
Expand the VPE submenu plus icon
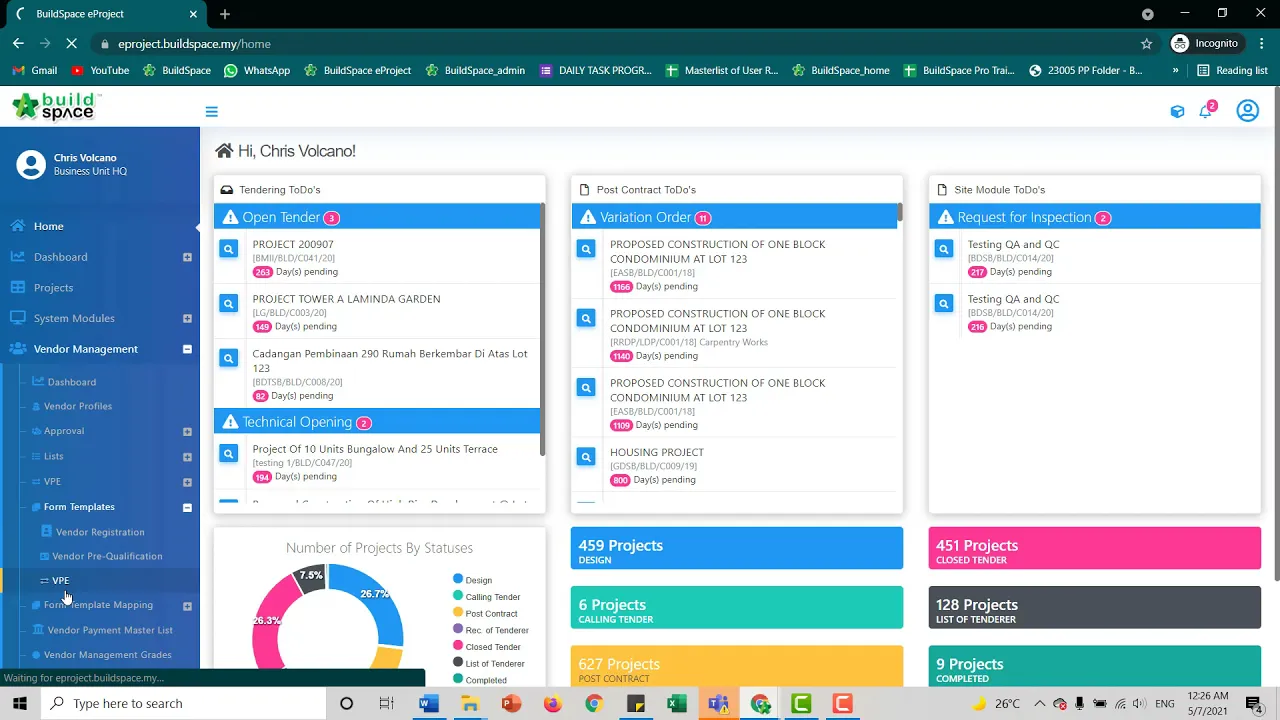point(187,482)
